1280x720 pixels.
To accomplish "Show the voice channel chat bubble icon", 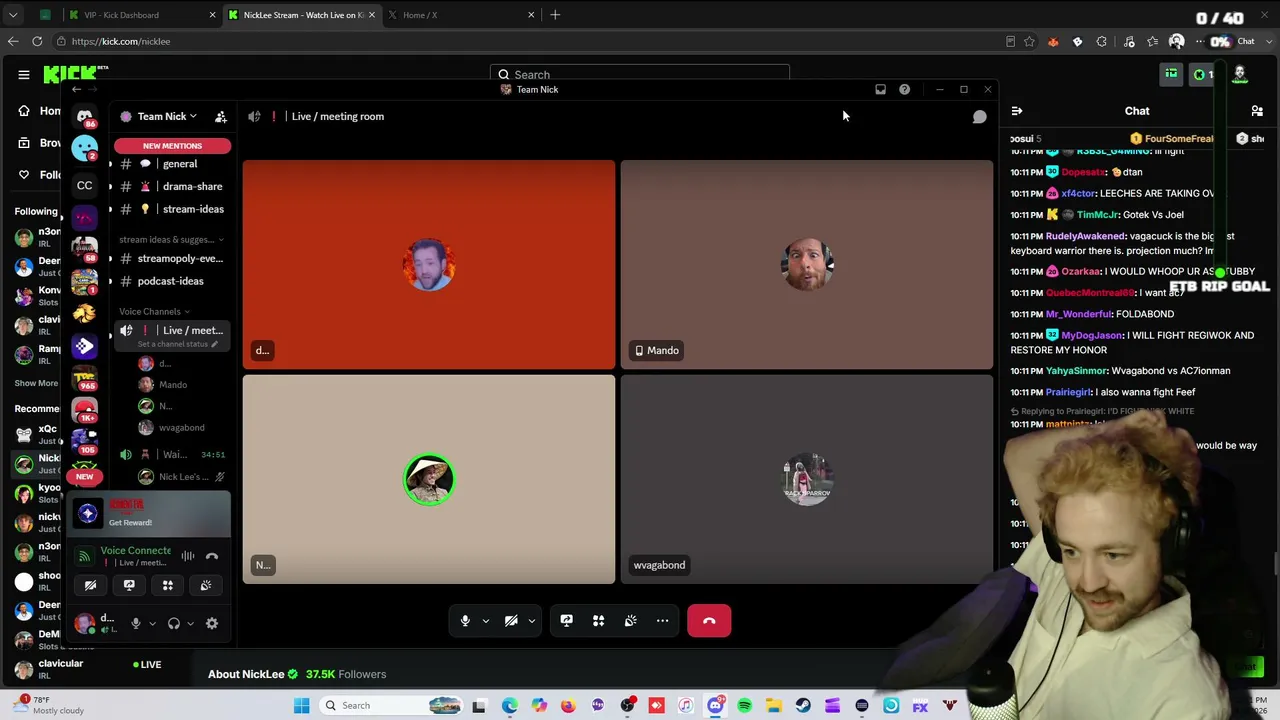I will click(x=979, y=117).
